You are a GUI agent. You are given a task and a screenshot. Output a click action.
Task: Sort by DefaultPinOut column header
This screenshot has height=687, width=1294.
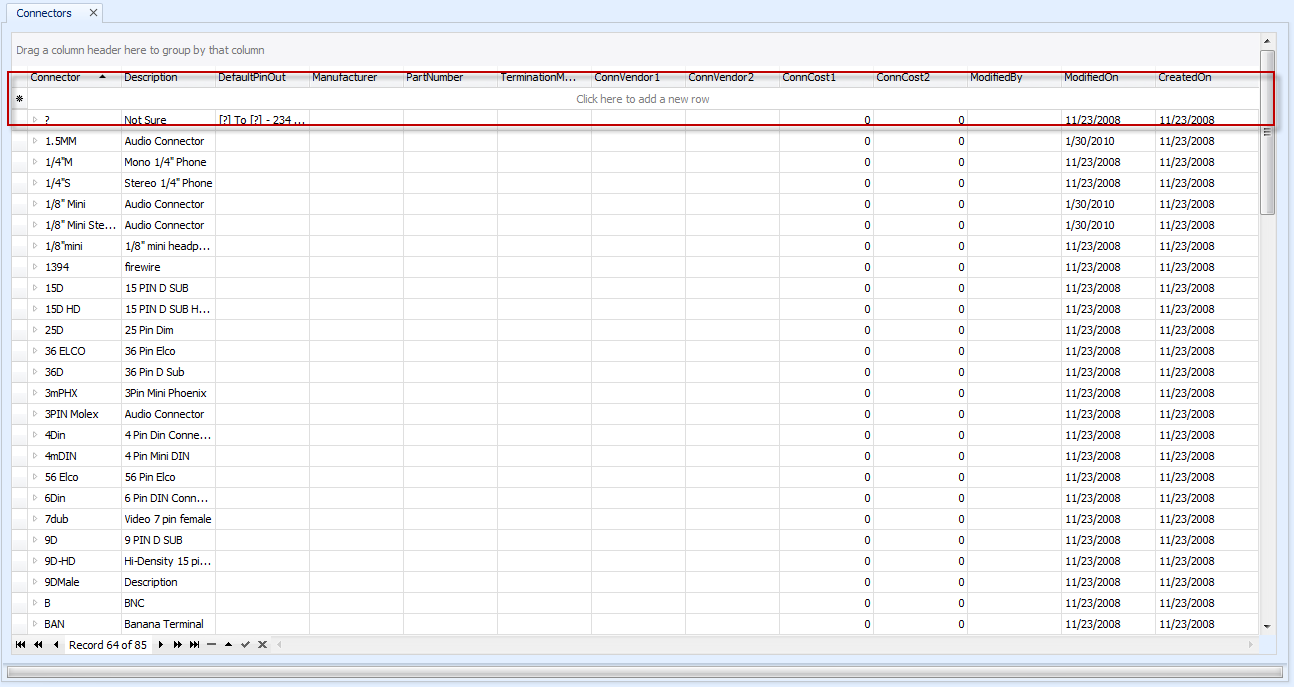[262, 77]
